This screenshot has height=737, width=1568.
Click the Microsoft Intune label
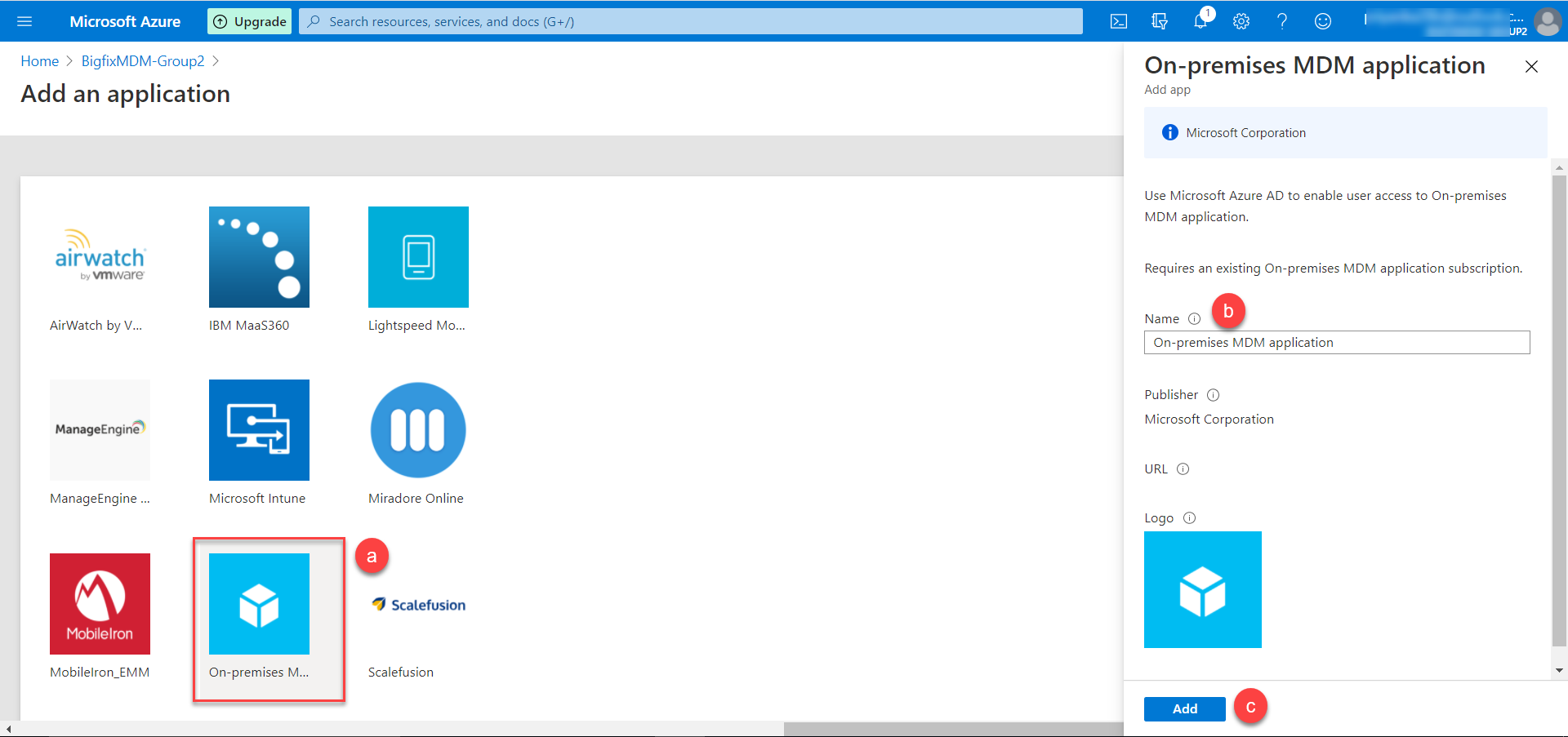coord(257,499)
